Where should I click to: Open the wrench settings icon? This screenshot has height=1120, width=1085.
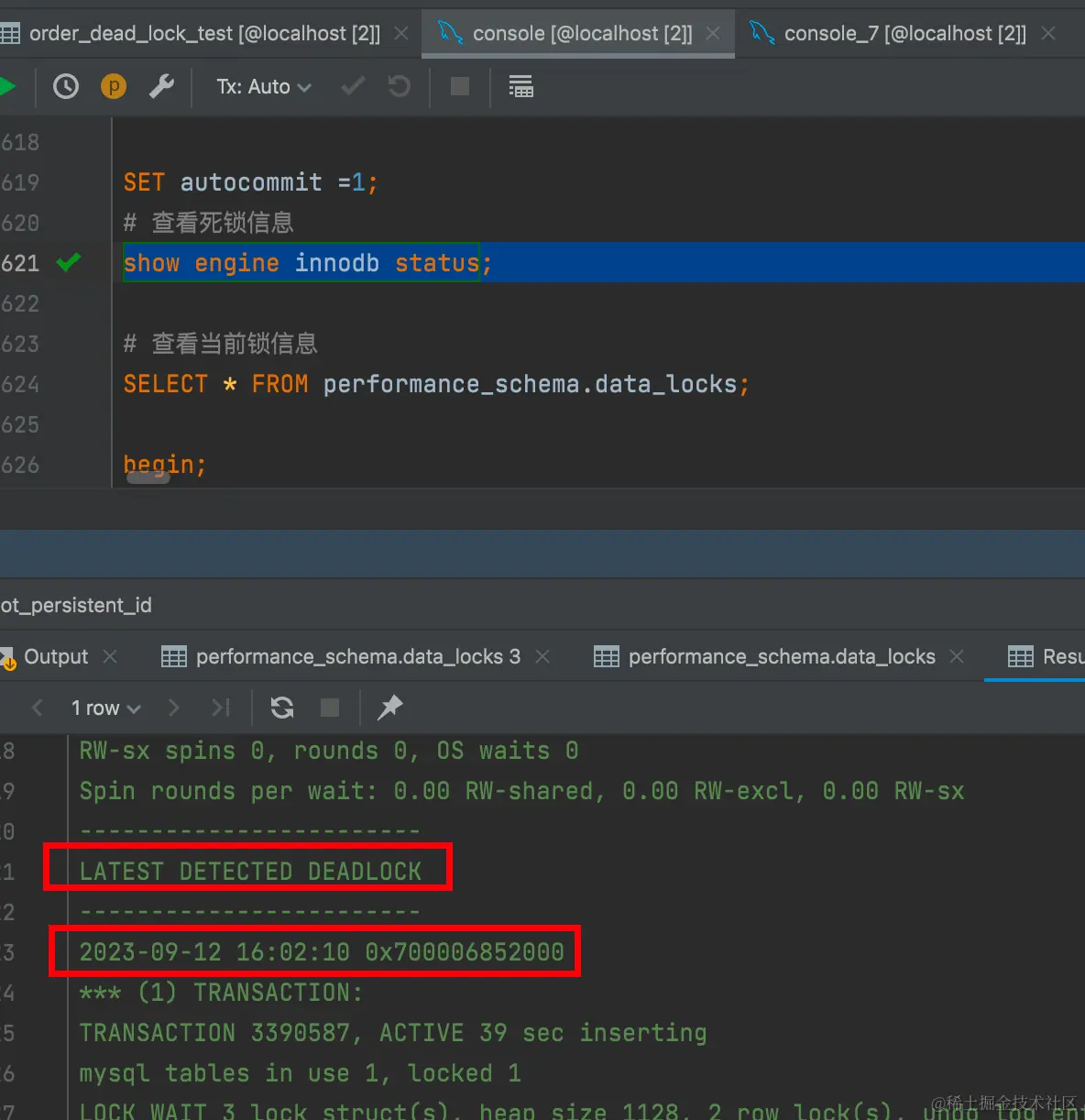click(161, 87)
